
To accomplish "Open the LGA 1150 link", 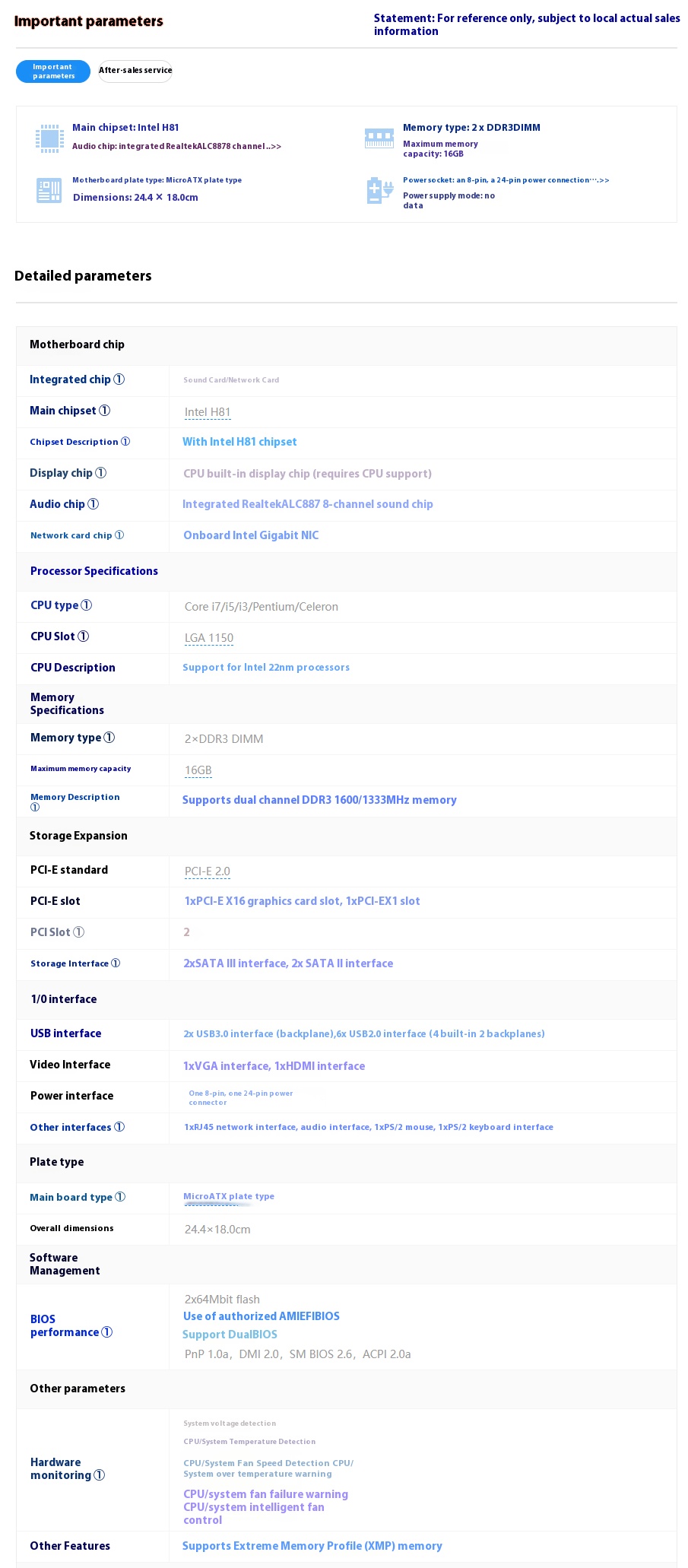I will pyautogui.click(x=209, y=638).
